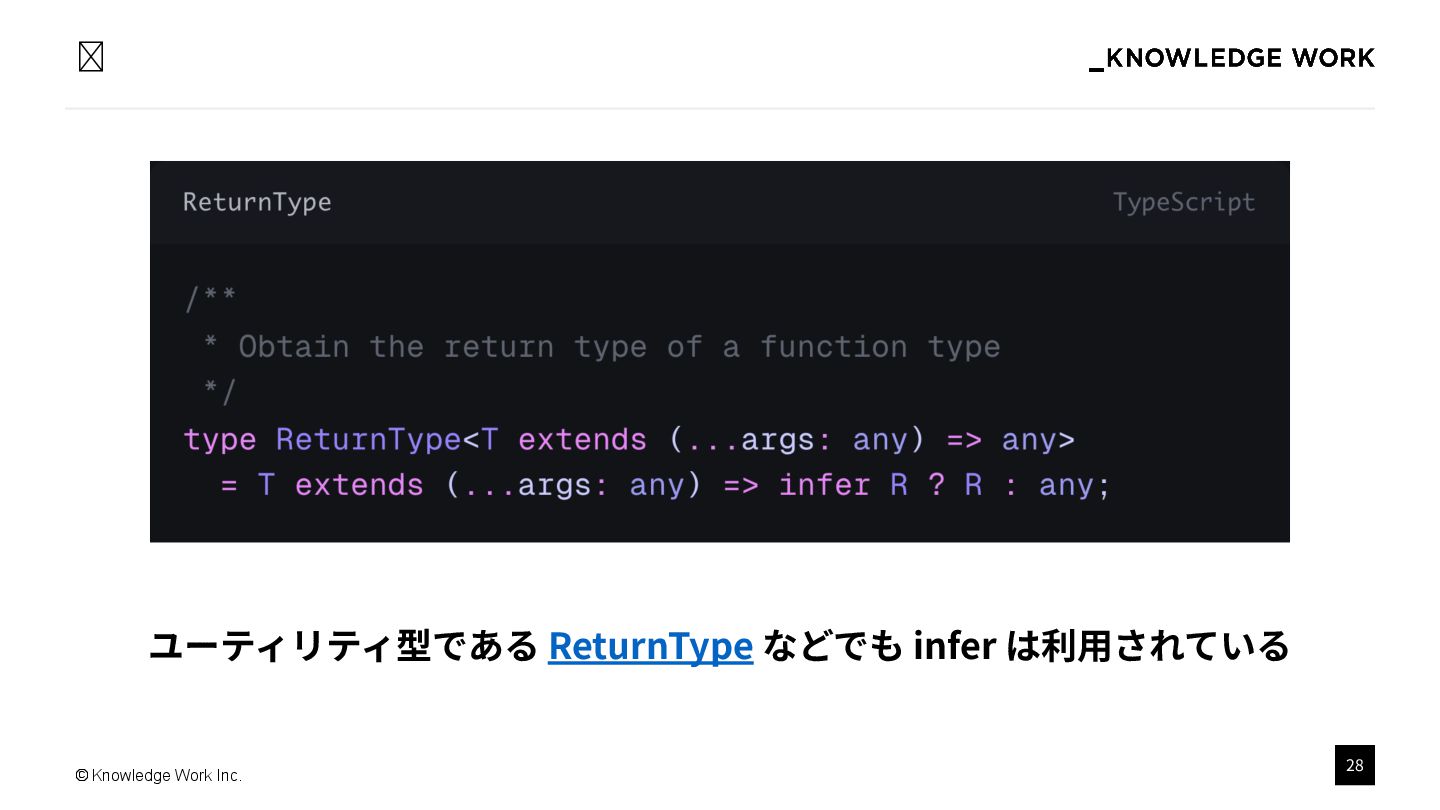Click the crossed-box icon at top left

point(91,57)
